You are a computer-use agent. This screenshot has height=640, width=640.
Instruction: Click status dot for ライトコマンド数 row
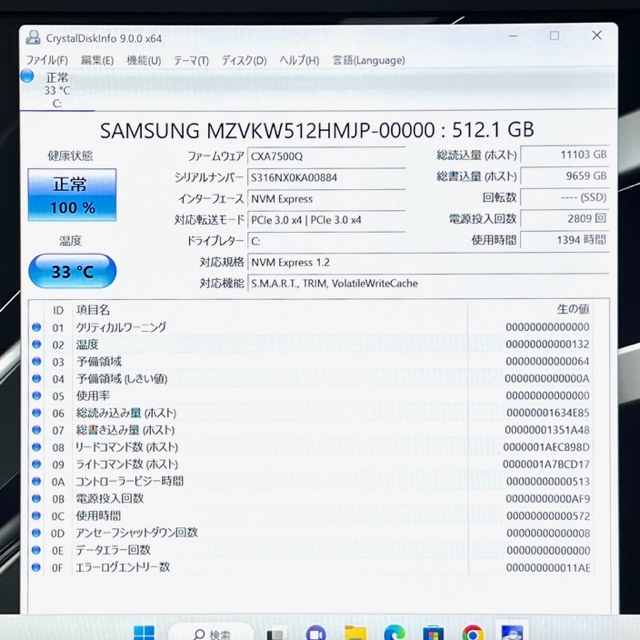36,464
